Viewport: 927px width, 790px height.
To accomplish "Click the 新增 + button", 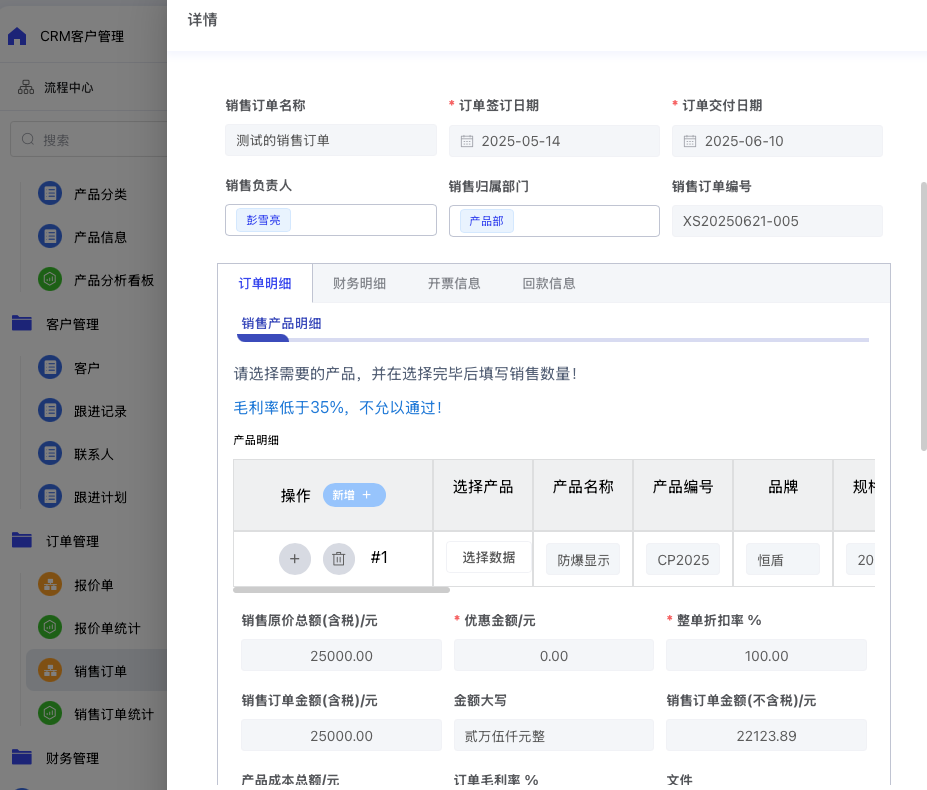I will pyautogui.click(x=354, y=495).
